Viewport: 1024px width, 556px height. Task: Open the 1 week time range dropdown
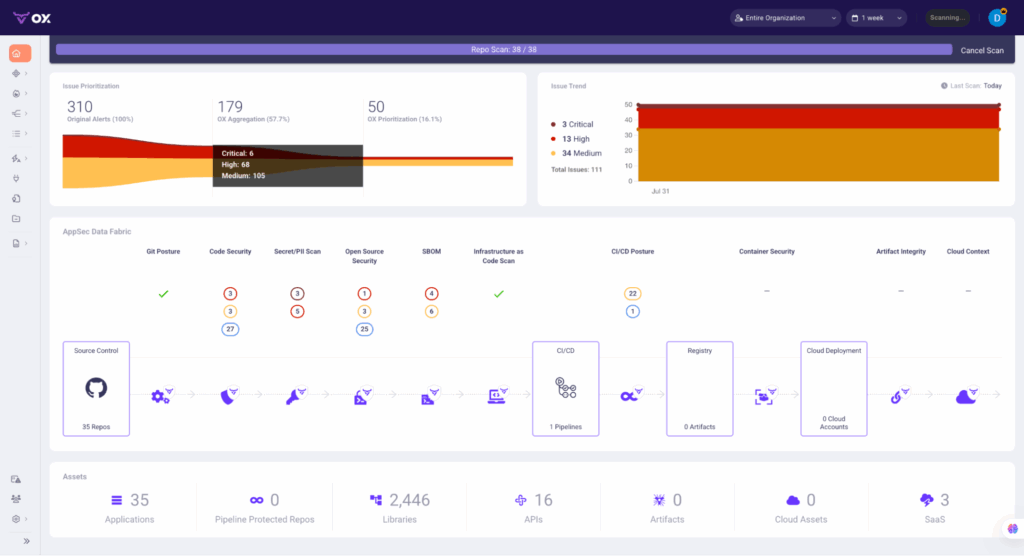click(x=875, y=17)
